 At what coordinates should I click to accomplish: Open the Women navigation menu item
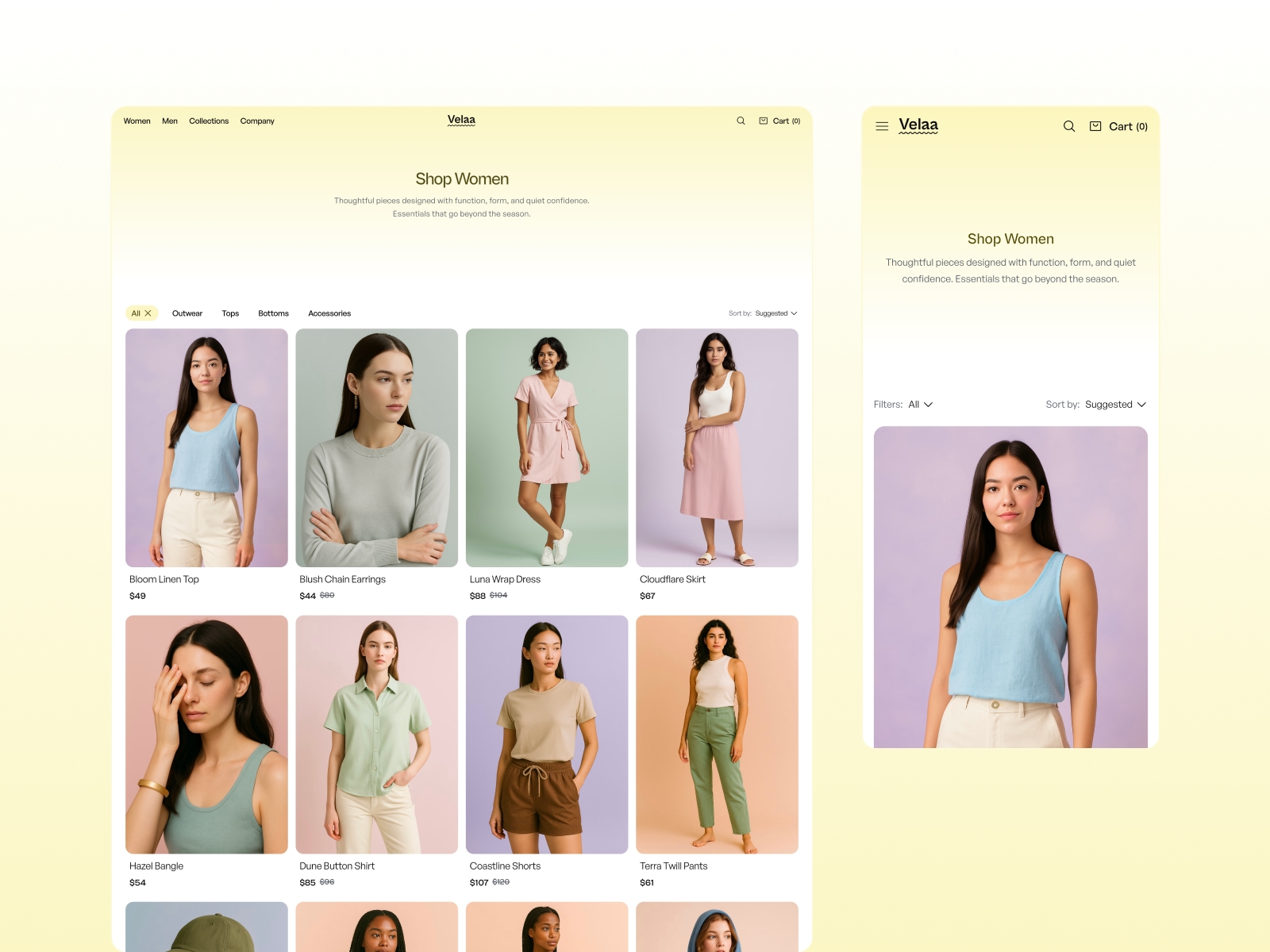[x=137, y=121]
